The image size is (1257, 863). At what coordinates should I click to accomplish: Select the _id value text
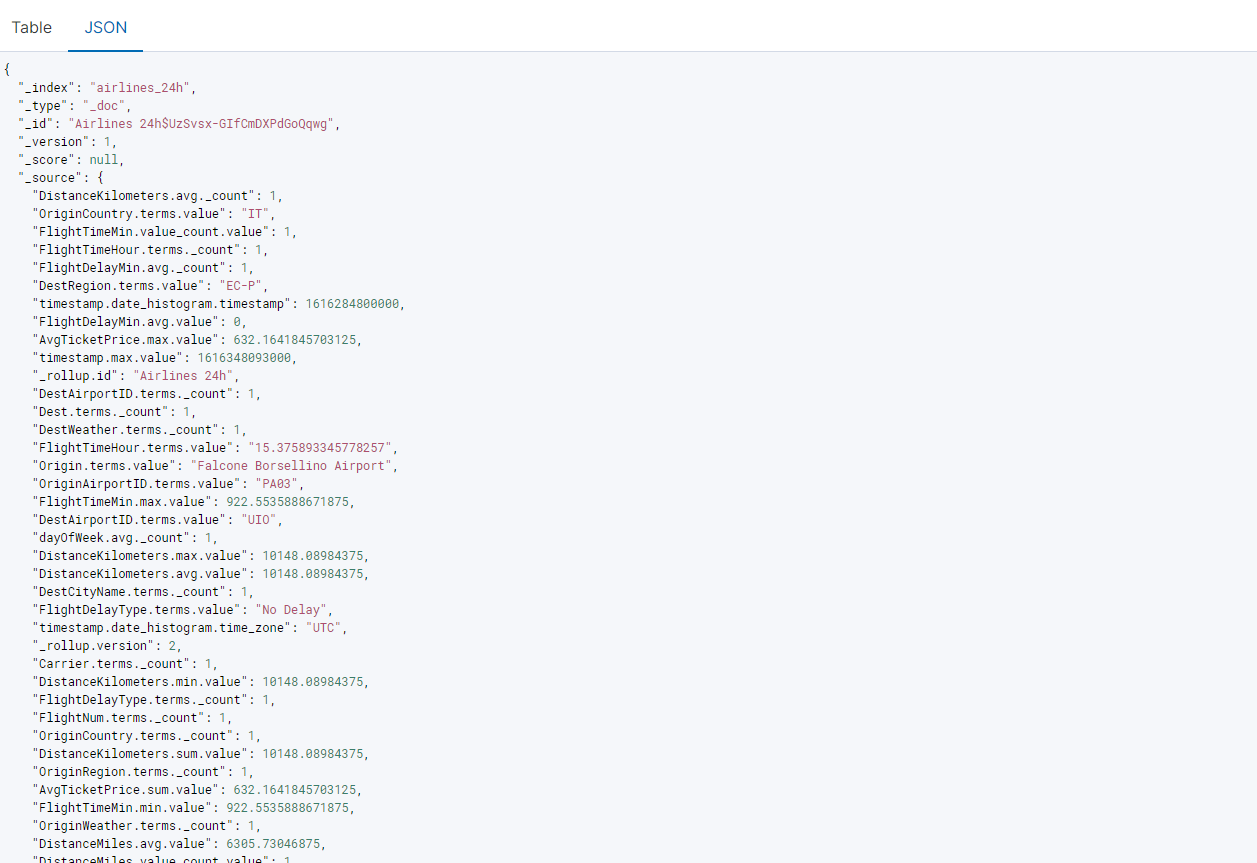[201, 123]
